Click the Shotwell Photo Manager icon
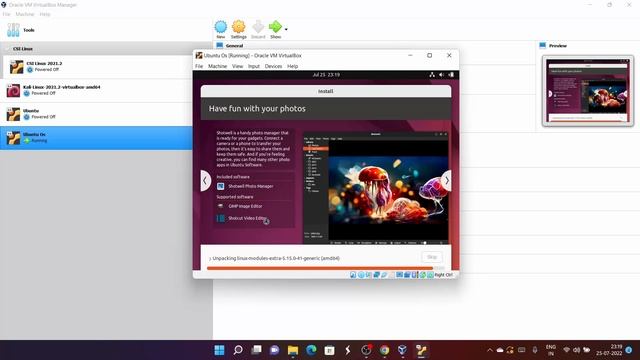The height and width of the screenshot is (360, 640). pos(220,186)
